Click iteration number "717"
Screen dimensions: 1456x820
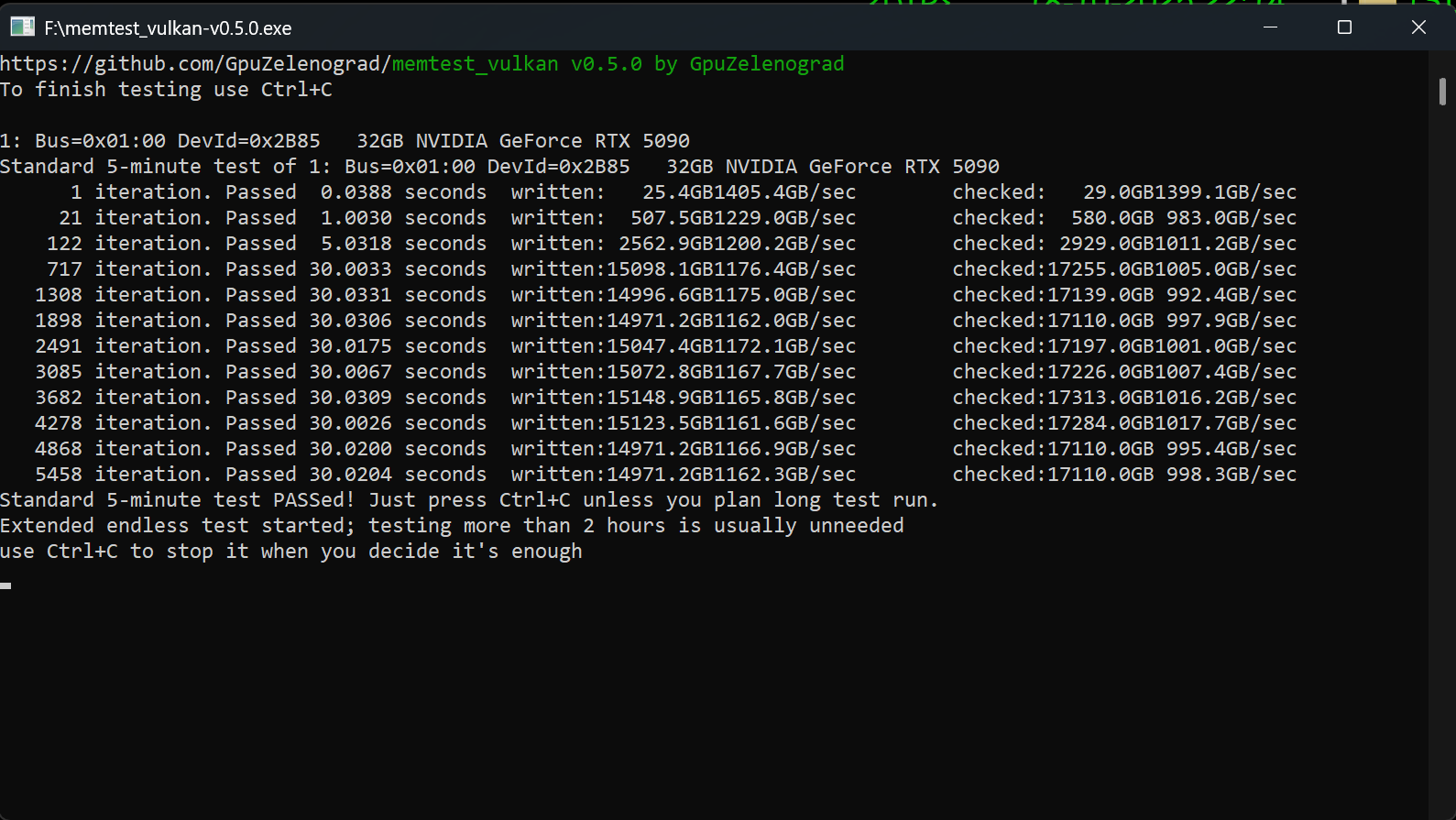pyautogui.click(x=64, y=269)
